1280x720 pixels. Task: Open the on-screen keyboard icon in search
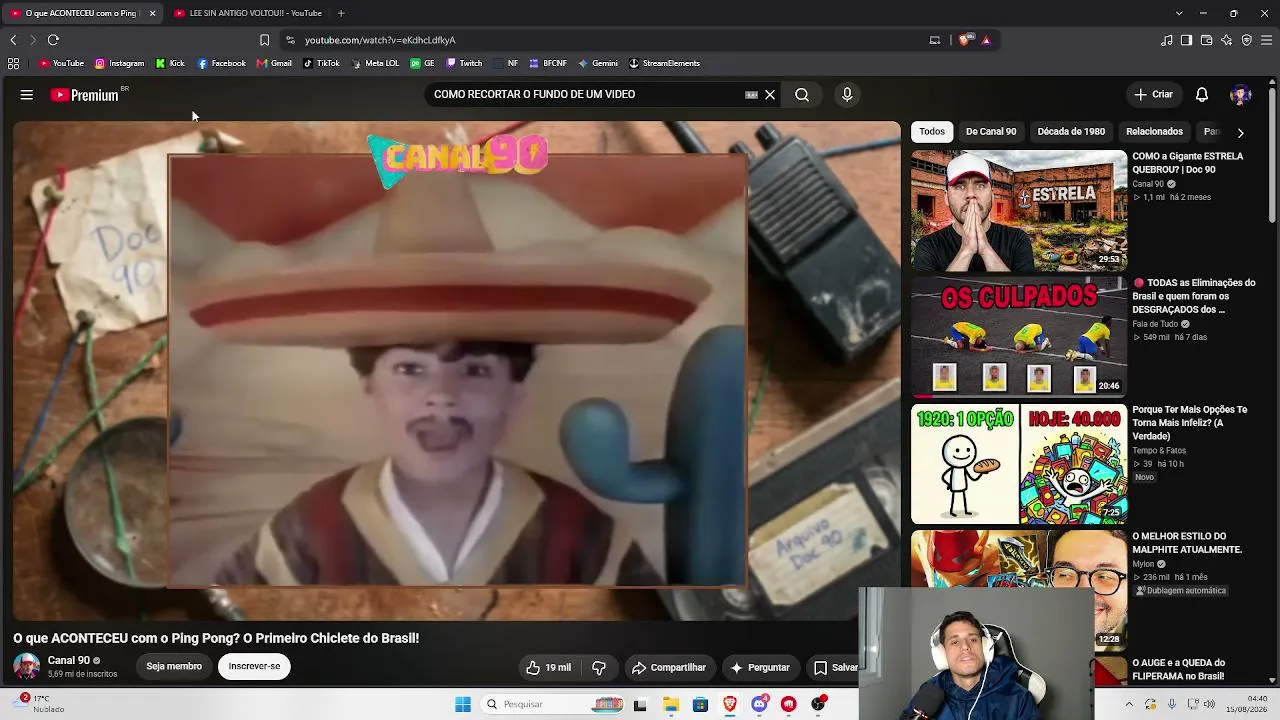click(x=751, y=95)
